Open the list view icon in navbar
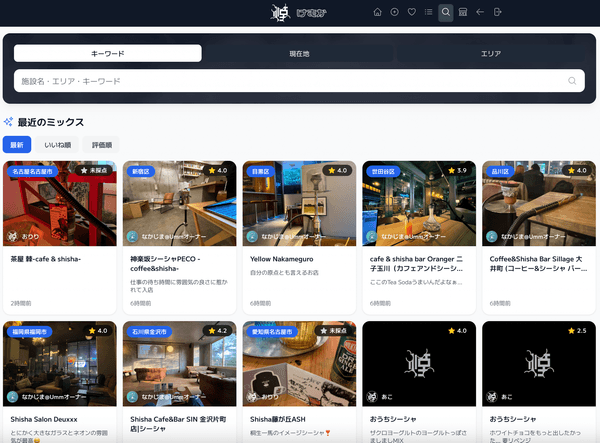This screenshot has width=600, height=443. [x=429, y=12]
